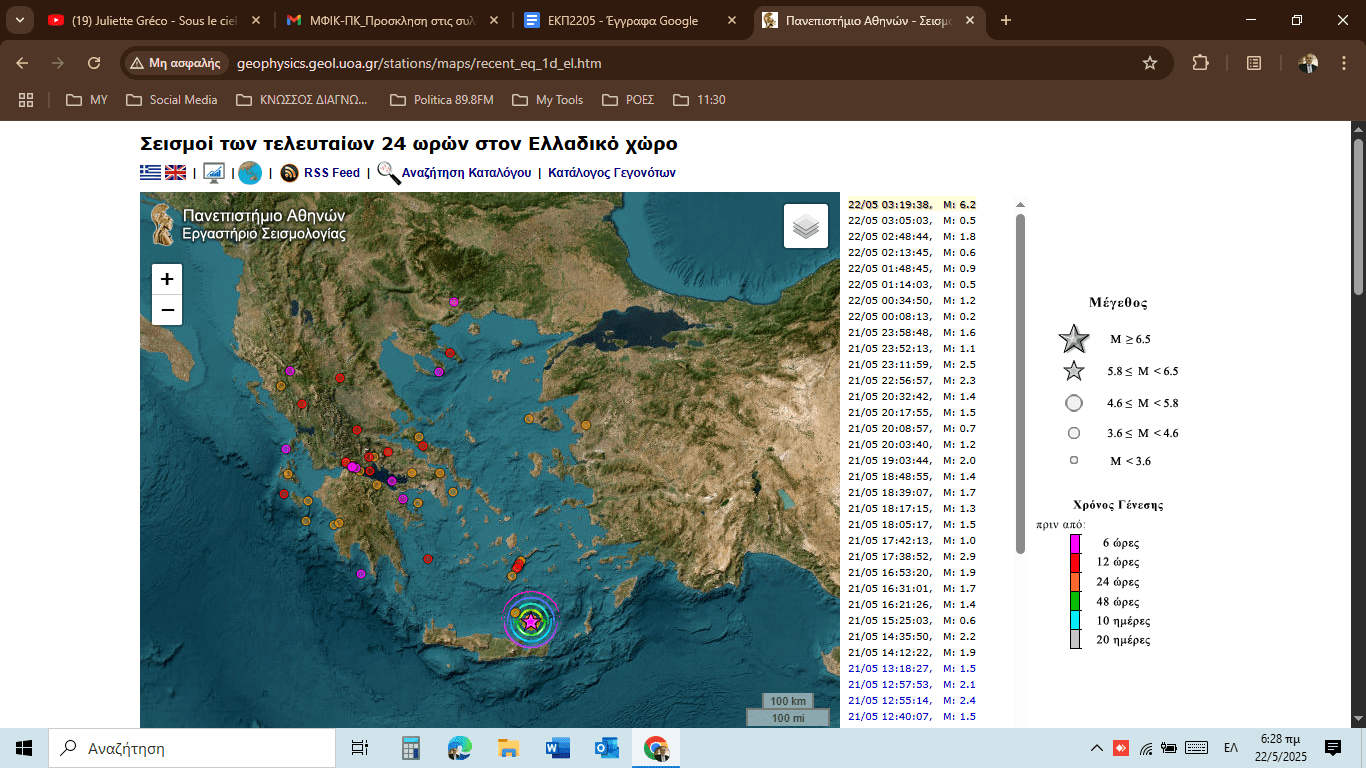
Task: Select the 21/05 12:55:14 M: 2.4 event
Action: pyautogui.click(x=912, y=700)
